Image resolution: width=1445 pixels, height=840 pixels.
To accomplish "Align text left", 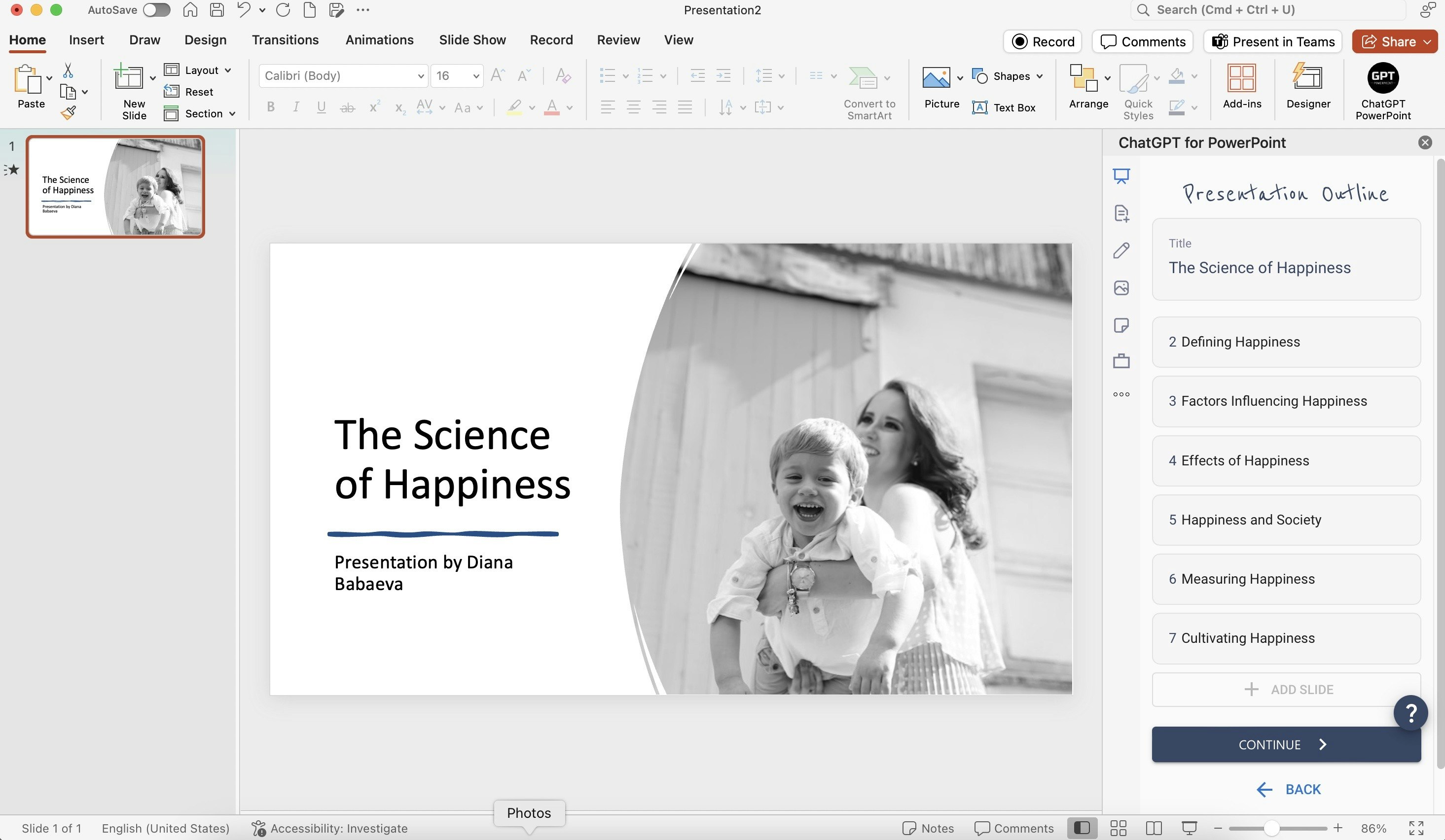I will (608, 107).
